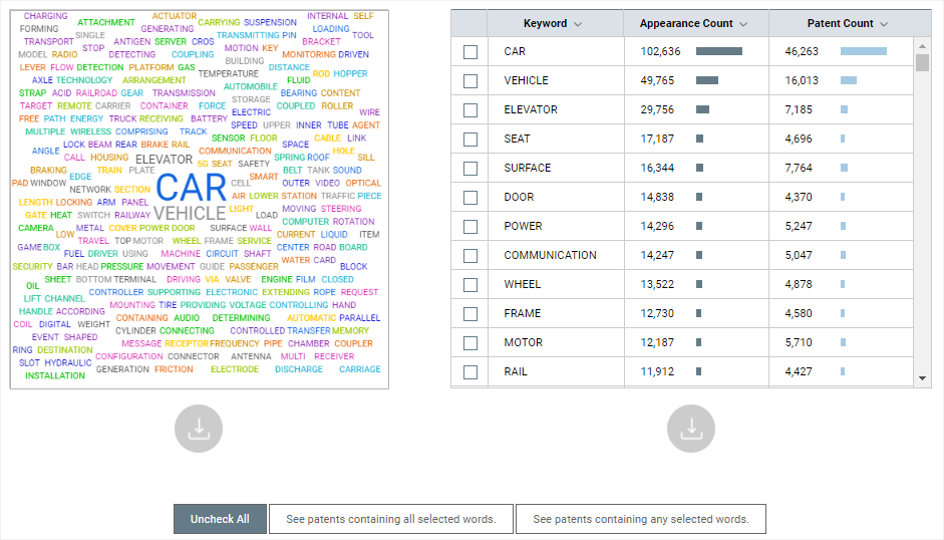Click the scroll up arrow of table

click(922, 45)
